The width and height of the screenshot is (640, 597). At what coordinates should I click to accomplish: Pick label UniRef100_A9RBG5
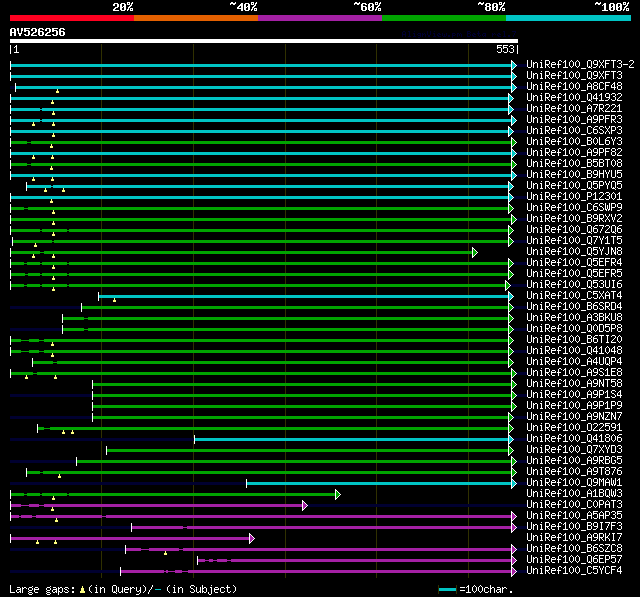[x=574, y=461]
